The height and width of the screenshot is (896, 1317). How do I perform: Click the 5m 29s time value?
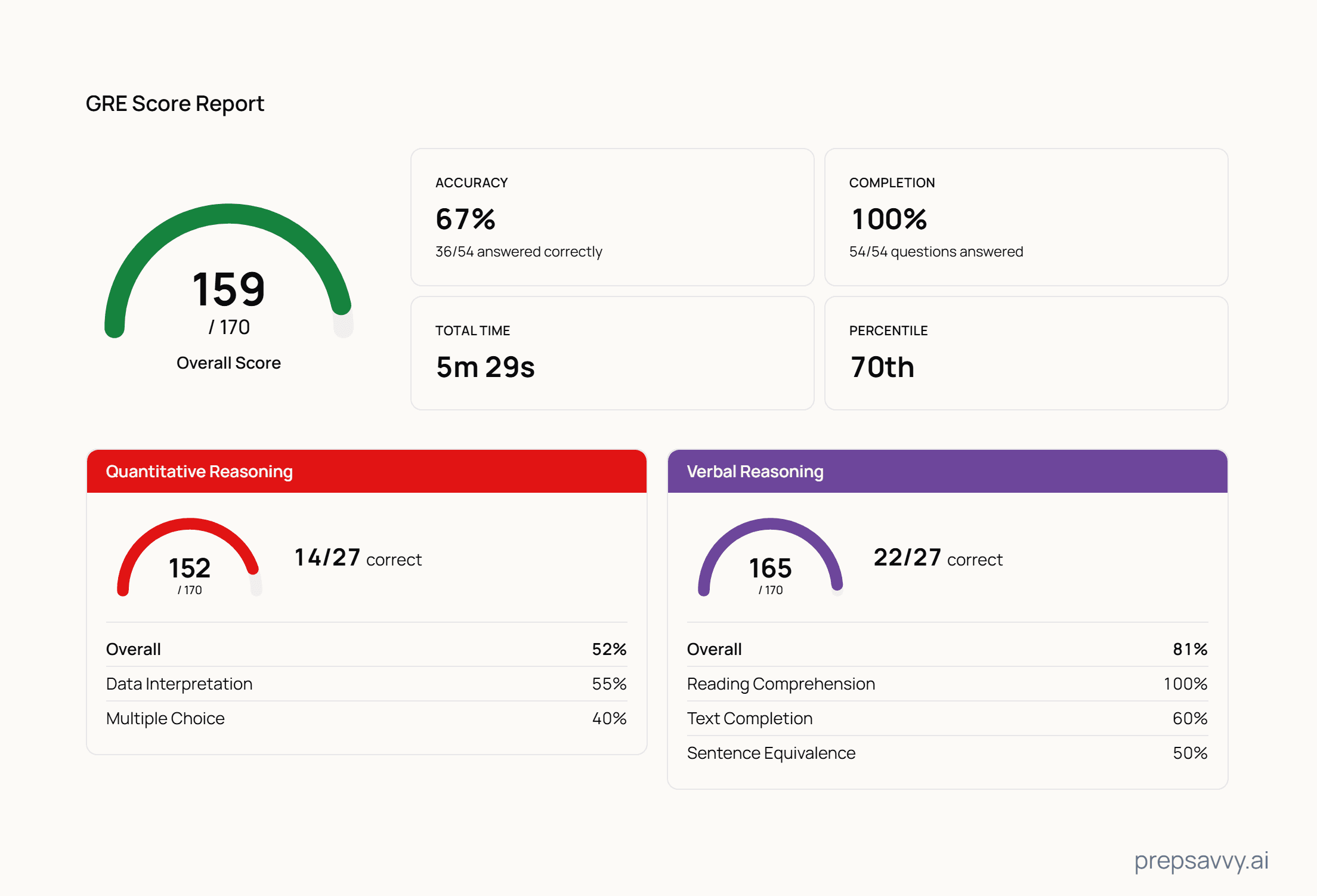tap(486, 367)
